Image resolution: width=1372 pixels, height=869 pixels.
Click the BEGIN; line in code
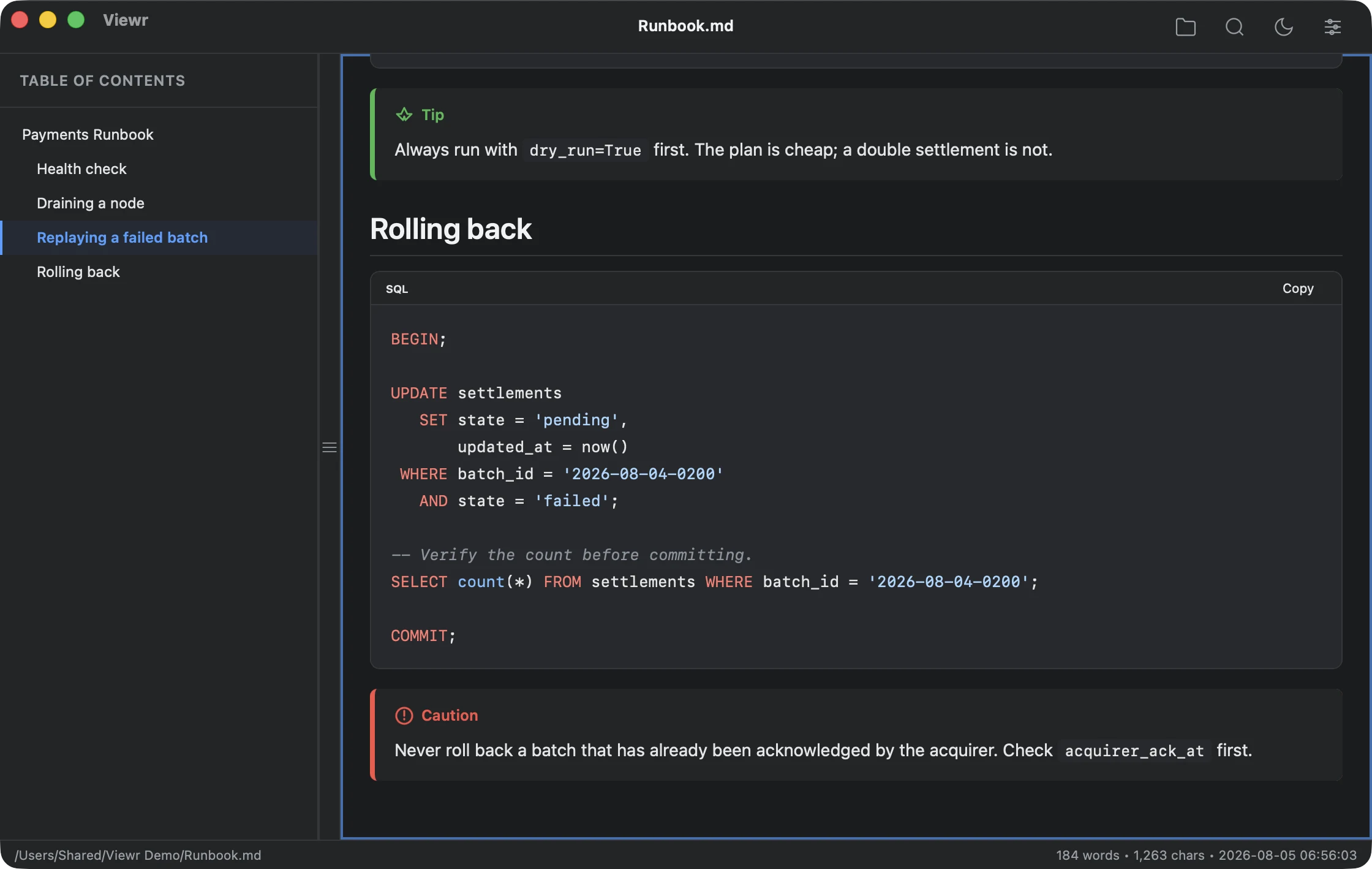pos(418,339)
